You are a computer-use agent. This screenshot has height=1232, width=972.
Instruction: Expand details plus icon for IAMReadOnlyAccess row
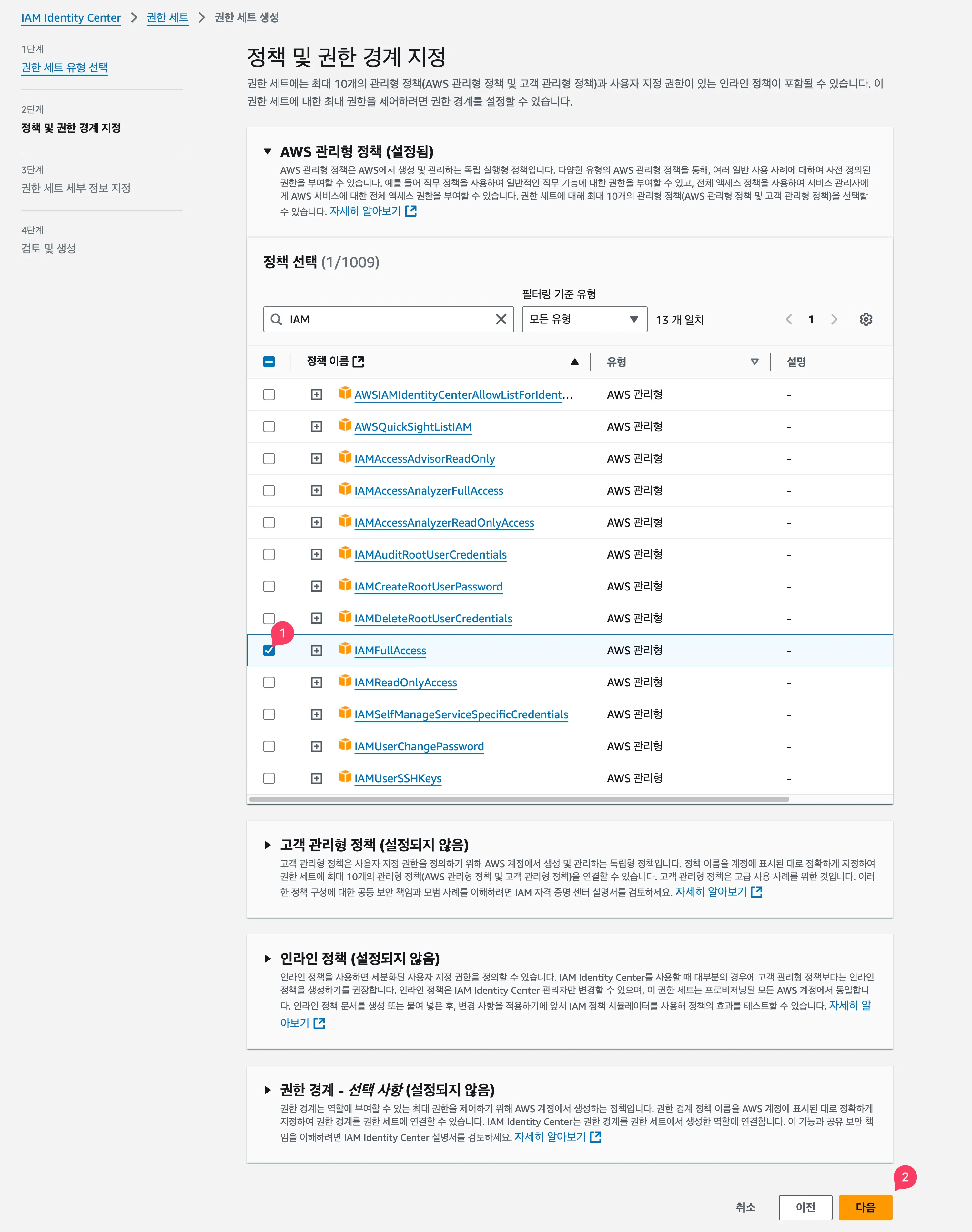coord(316,683)
